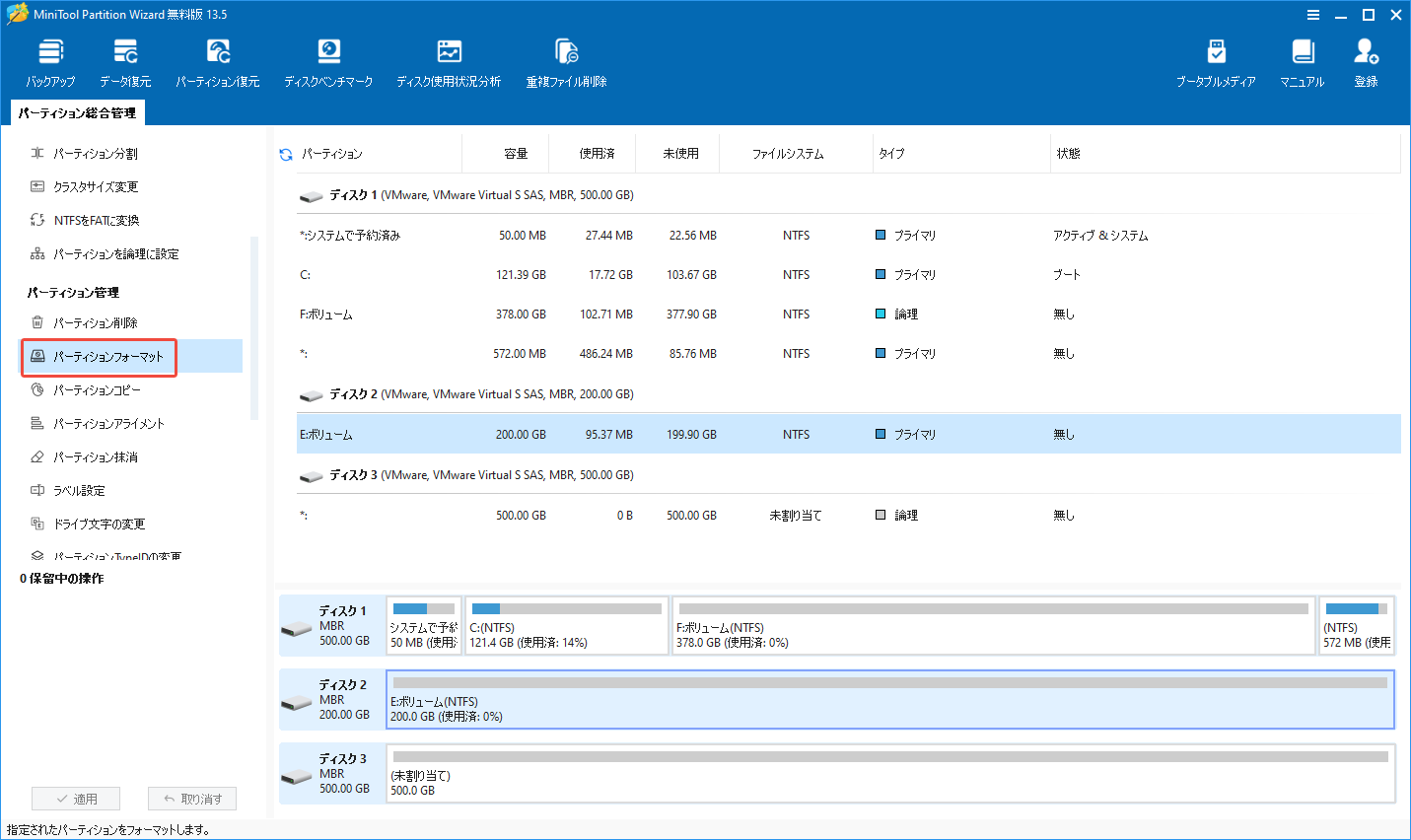Image resolution: width=1411 pixels, height=840 pixels.
Task: Click the ブータブルメディア (Bootable Media) icon
Action: coord(1217,59)
